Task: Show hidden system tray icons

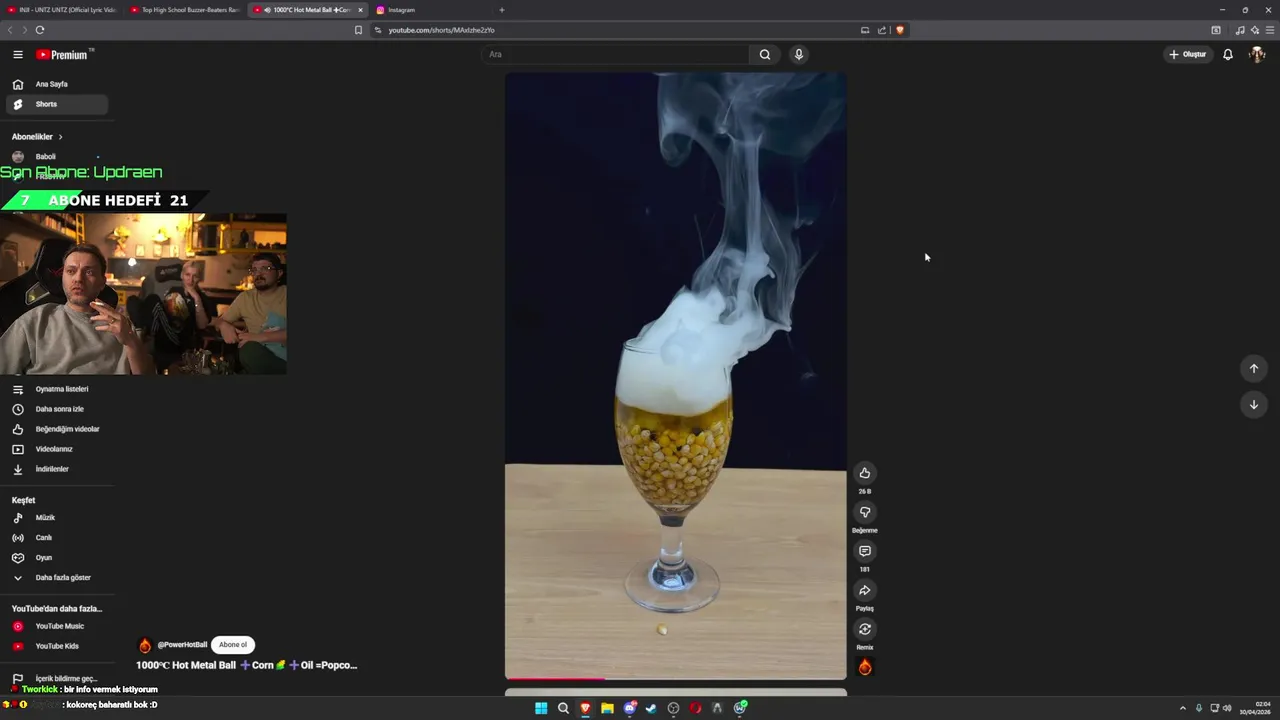Action: click(x=1182, y=708)
